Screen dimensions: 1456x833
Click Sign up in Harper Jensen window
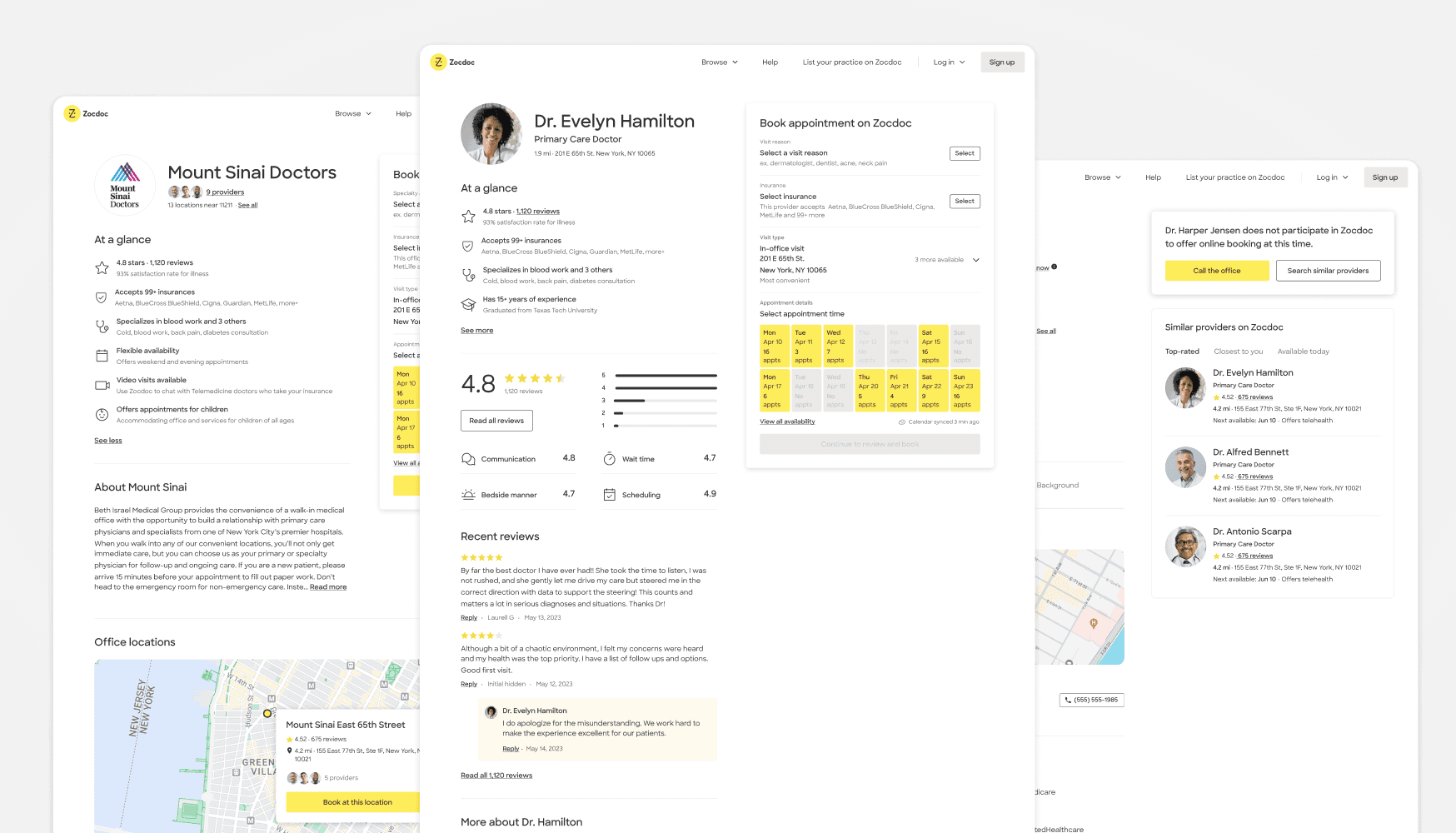[1385, 177]
